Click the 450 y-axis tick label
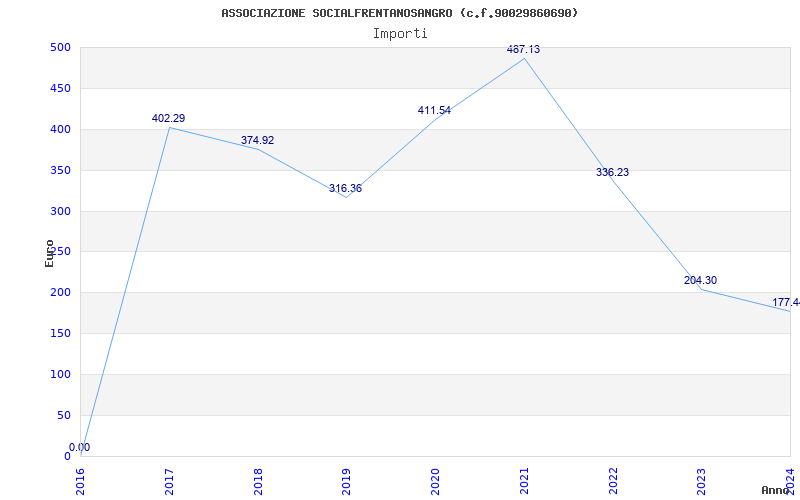The image size is (800, 500). click(60, 89)
